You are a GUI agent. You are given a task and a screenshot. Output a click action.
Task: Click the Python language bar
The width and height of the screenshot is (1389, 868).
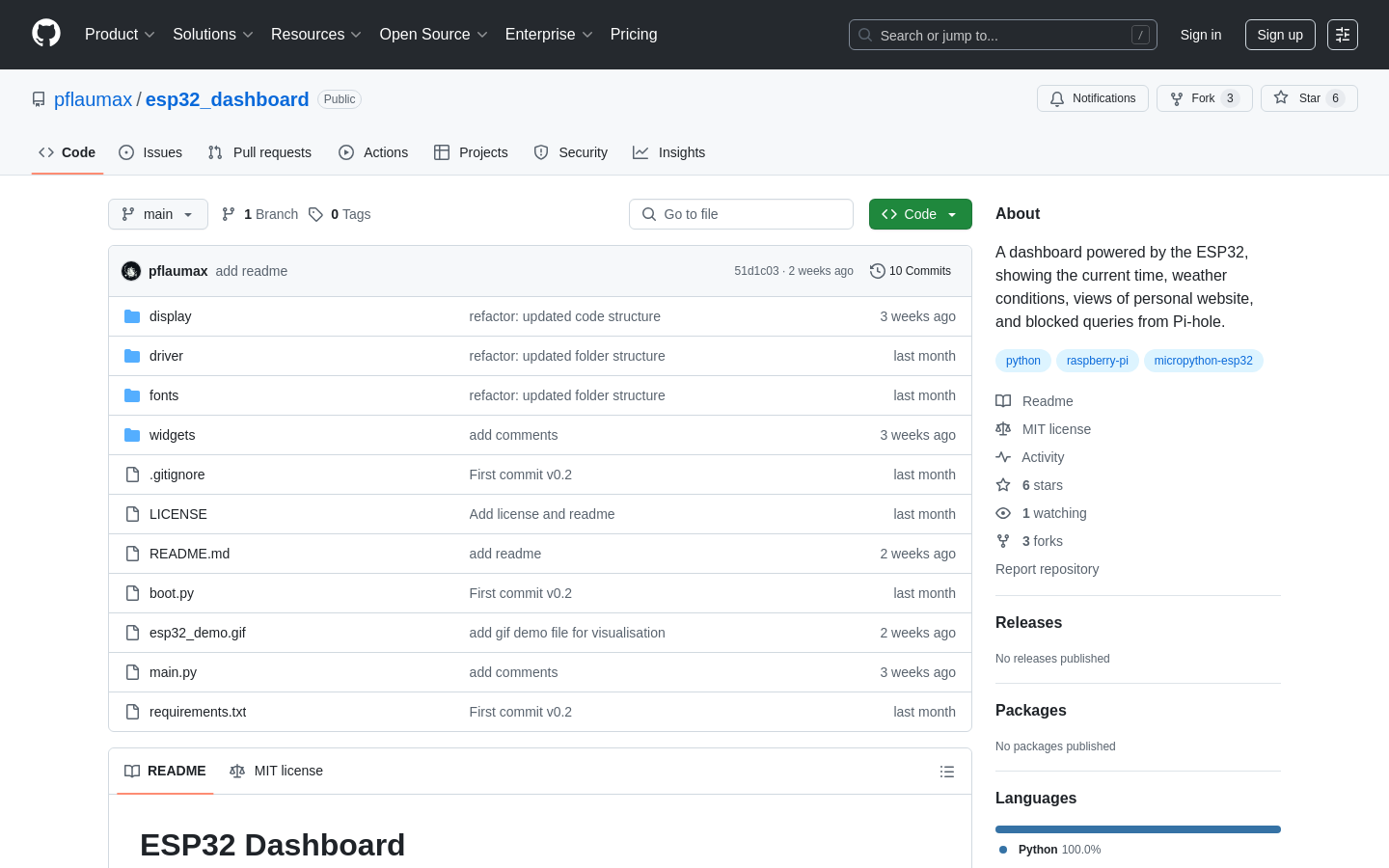(1138, 829)
